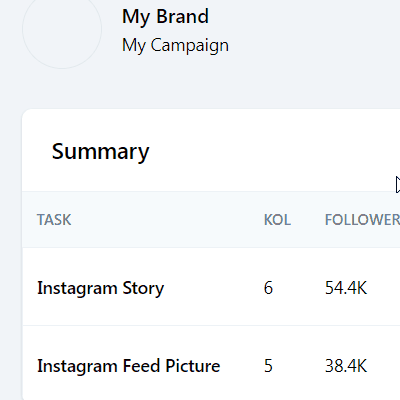The image size is (400, 400).
Task: Click the 38.4K followers value
Action: [x=346, y=366]
